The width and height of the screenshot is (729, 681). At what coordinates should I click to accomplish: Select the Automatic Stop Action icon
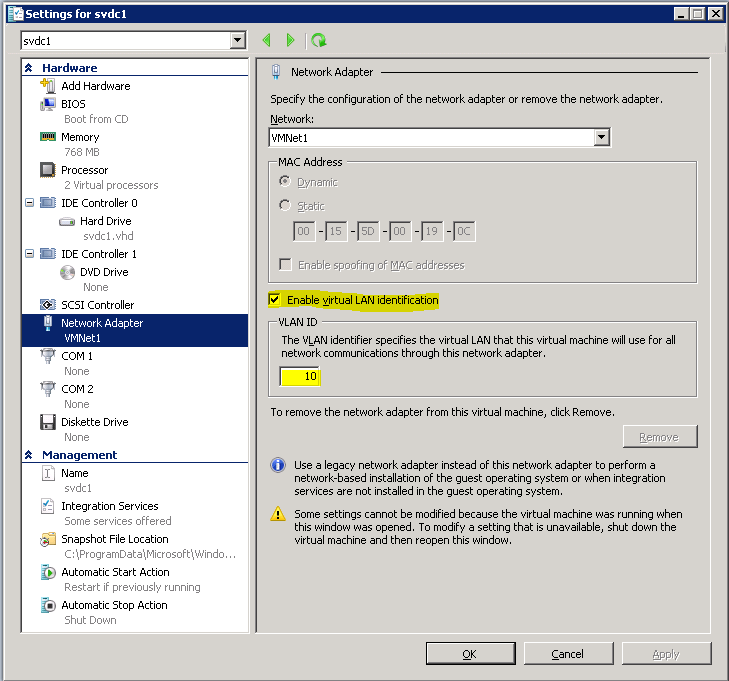[48, 605]
